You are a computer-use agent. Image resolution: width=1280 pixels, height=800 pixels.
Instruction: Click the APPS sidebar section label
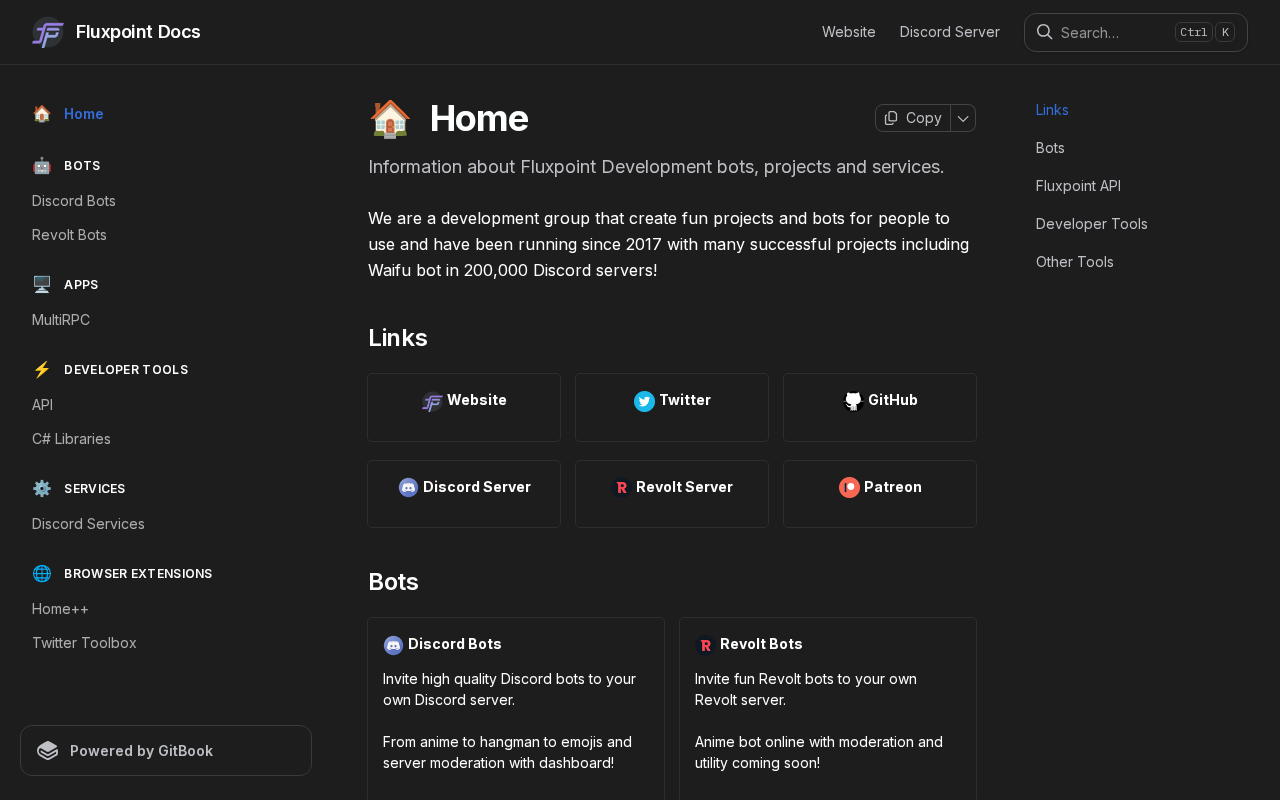click(81, 285)
